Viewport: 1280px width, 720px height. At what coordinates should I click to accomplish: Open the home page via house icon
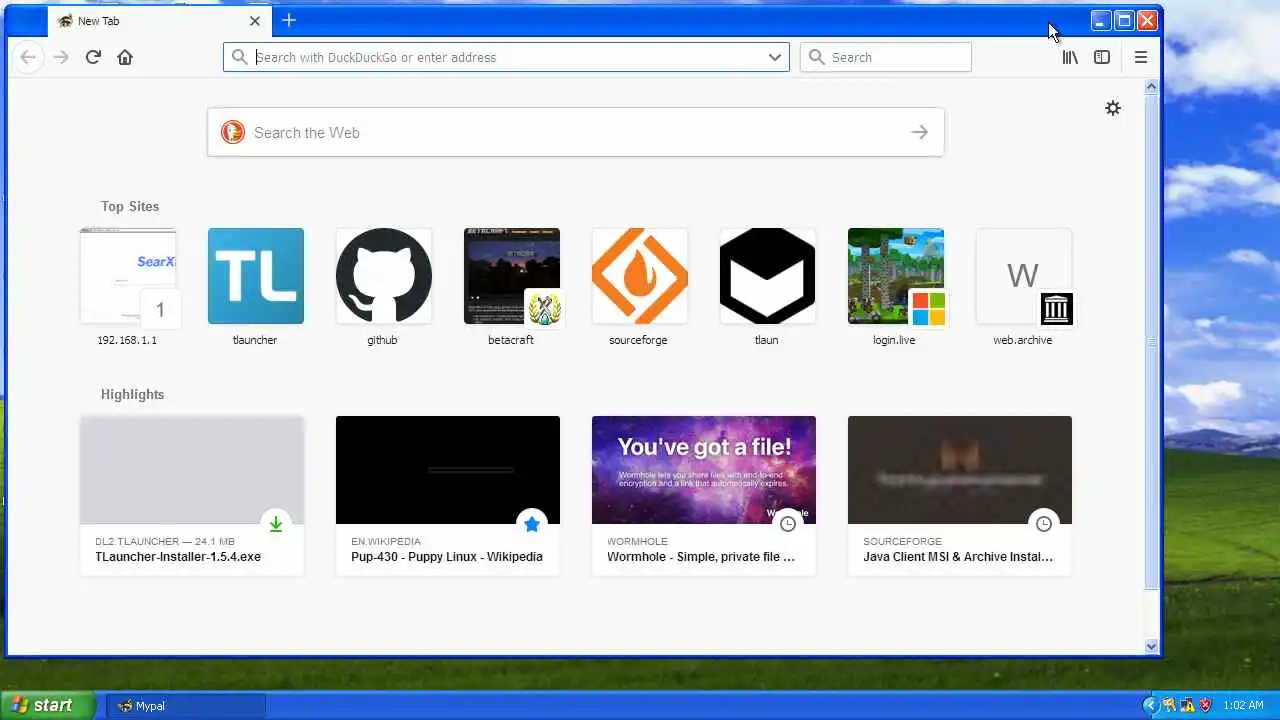click(x=125, y=57)
